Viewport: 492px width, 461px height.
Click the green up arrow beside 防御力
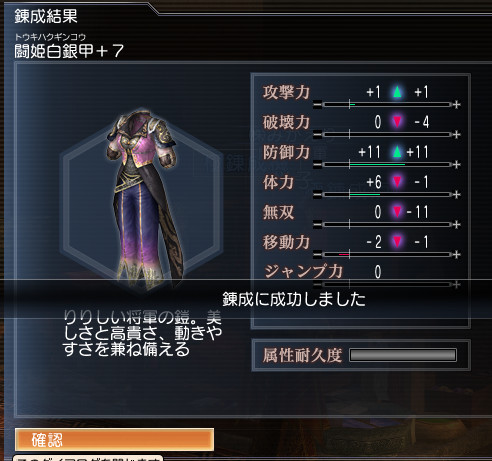(397, 152)
